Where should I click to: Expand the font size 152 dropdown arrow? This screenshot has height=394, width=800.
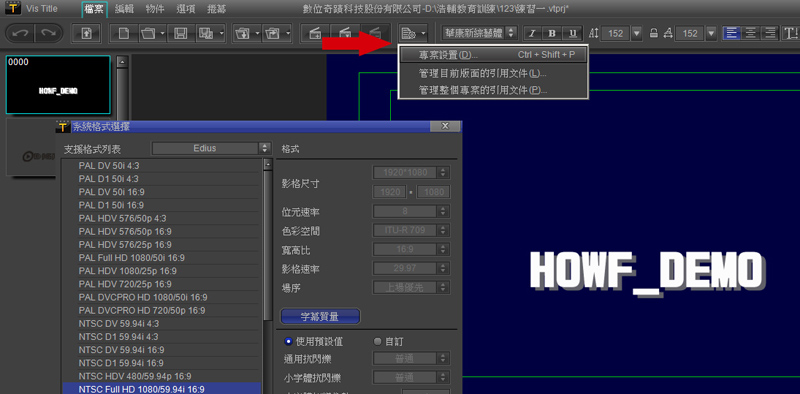click(x=636, y=34)
